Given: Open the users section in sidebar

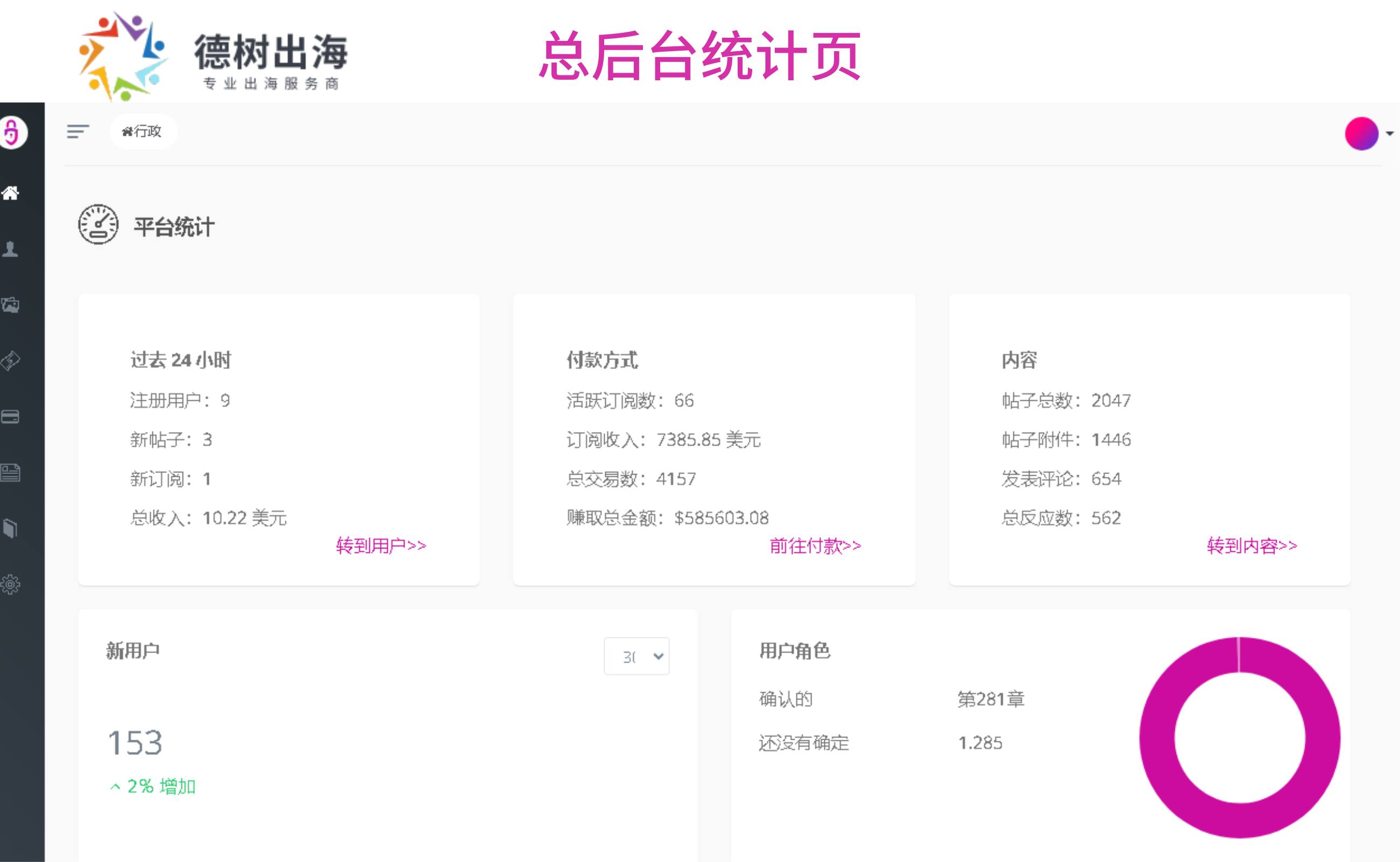Looking at the screenshot, I should (x=11, y=249).
